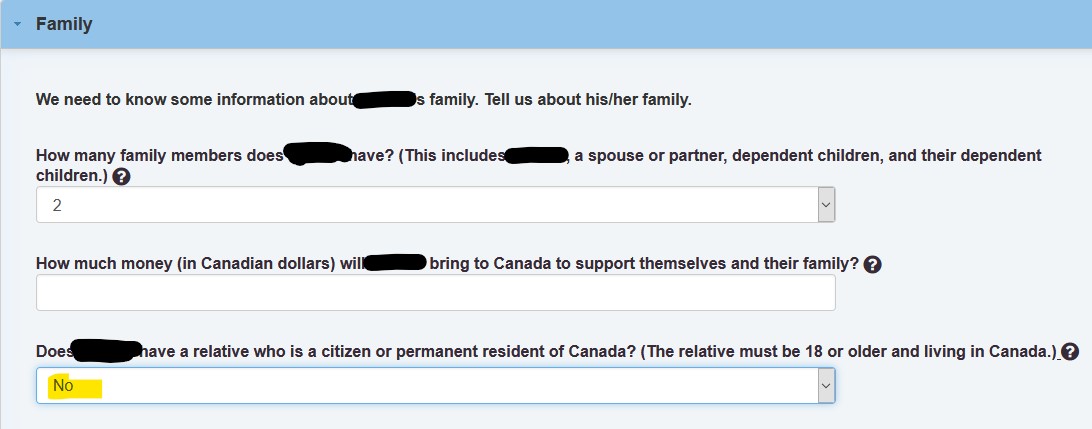
Task: Click the Family section header title
Action: pyautogui.click(x=64, y=24)
